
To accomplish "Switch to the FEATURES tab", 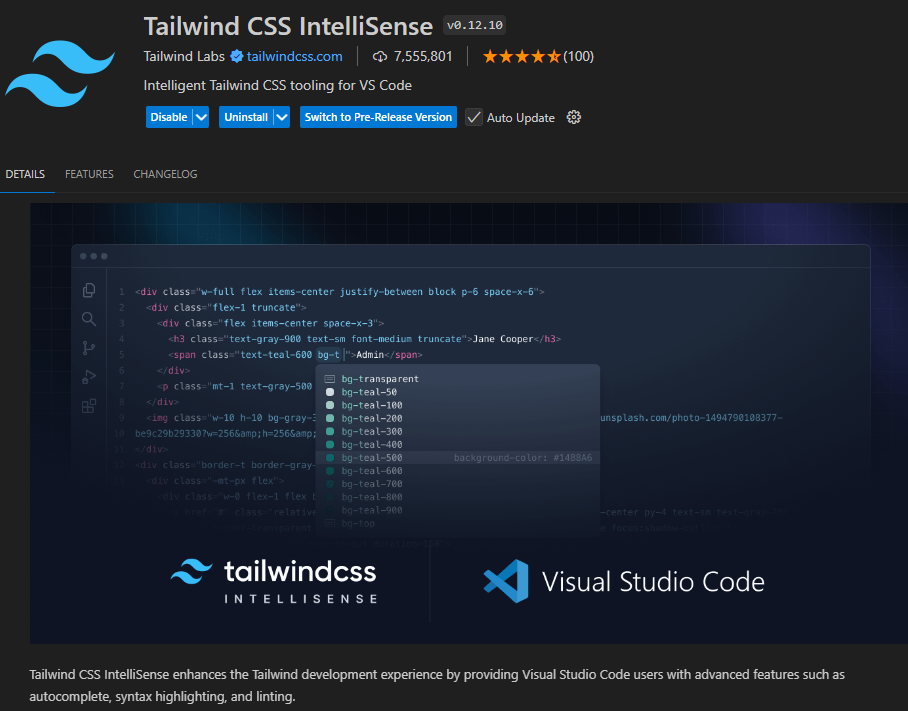I will tap(89, 174).
